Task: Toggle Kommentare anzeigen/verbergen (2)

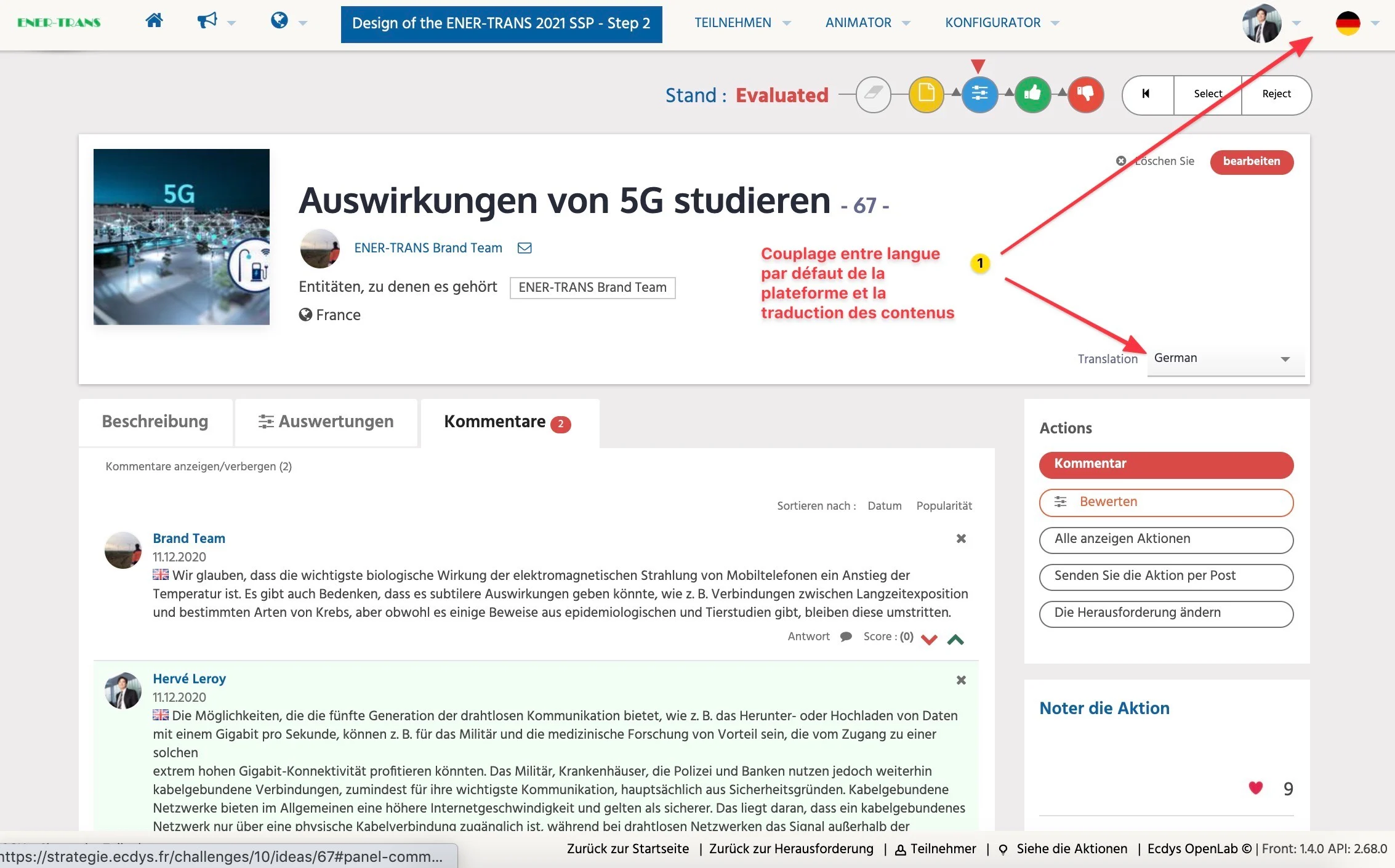Action: click(198, 467)
